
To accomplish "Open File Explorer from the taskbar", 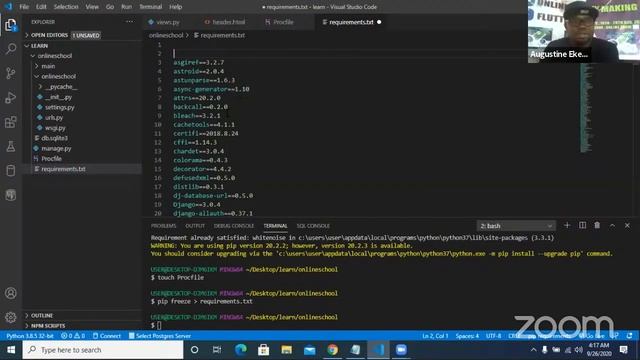I will pos(287,350).
